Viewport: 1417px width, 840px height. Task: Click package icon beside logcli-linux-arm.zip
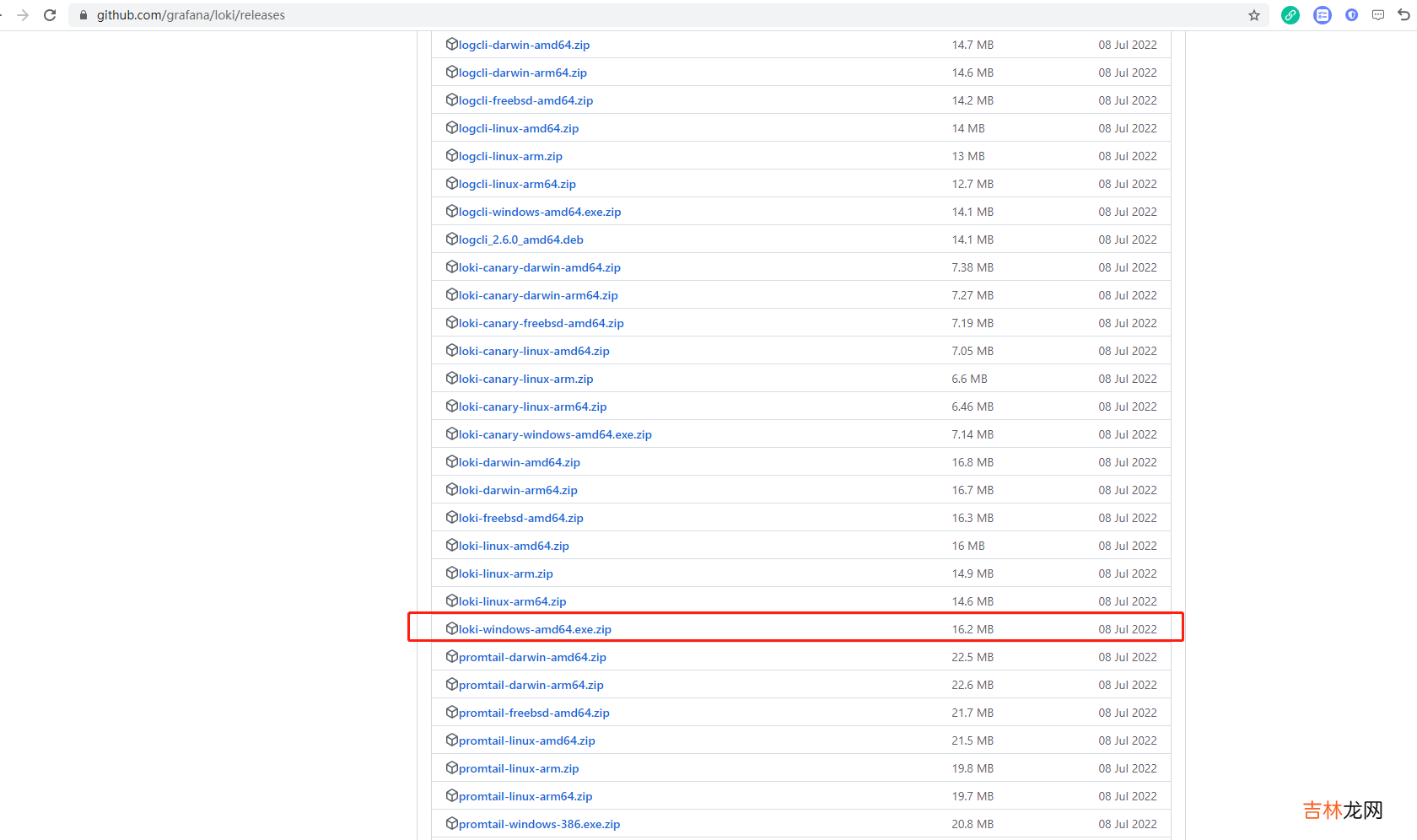(x=452, y=156)
